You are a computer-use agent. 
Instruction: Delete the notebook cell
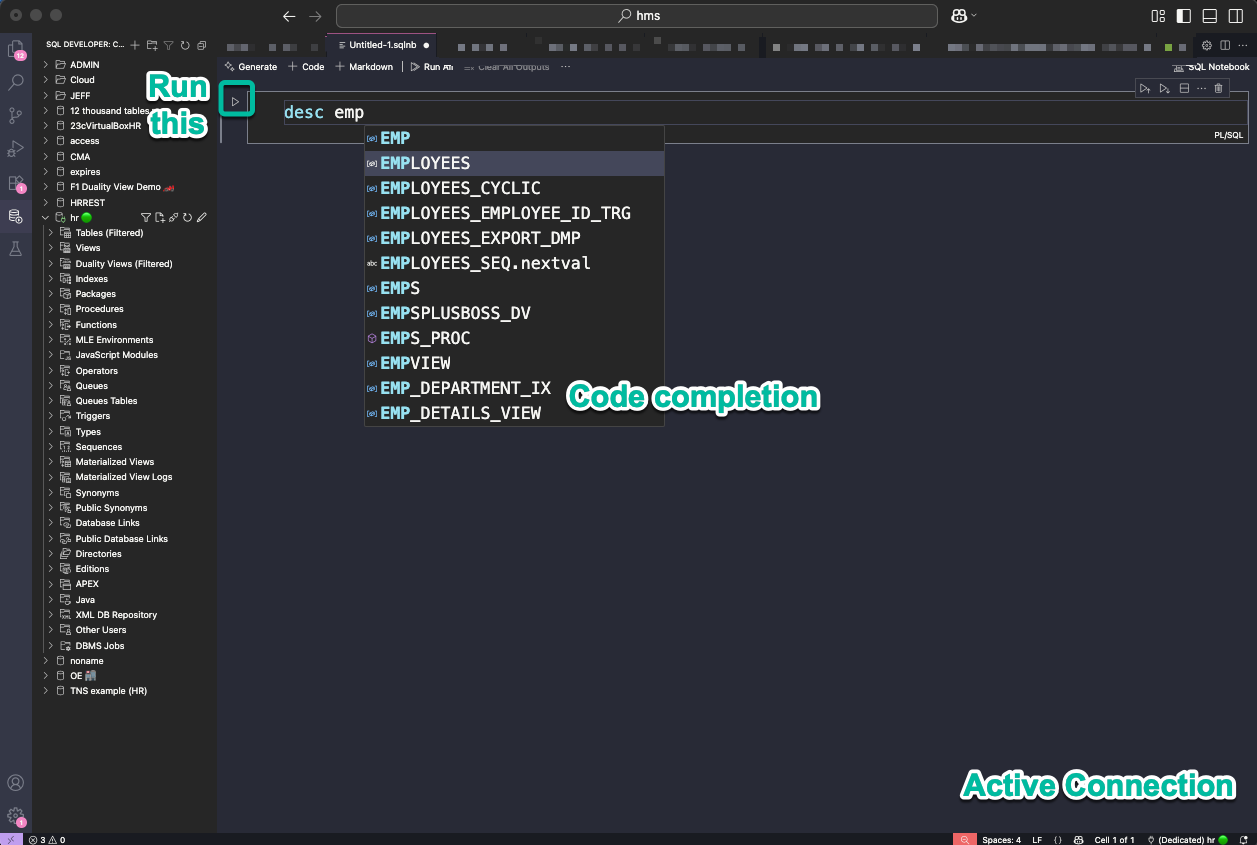coord(1218,89)
